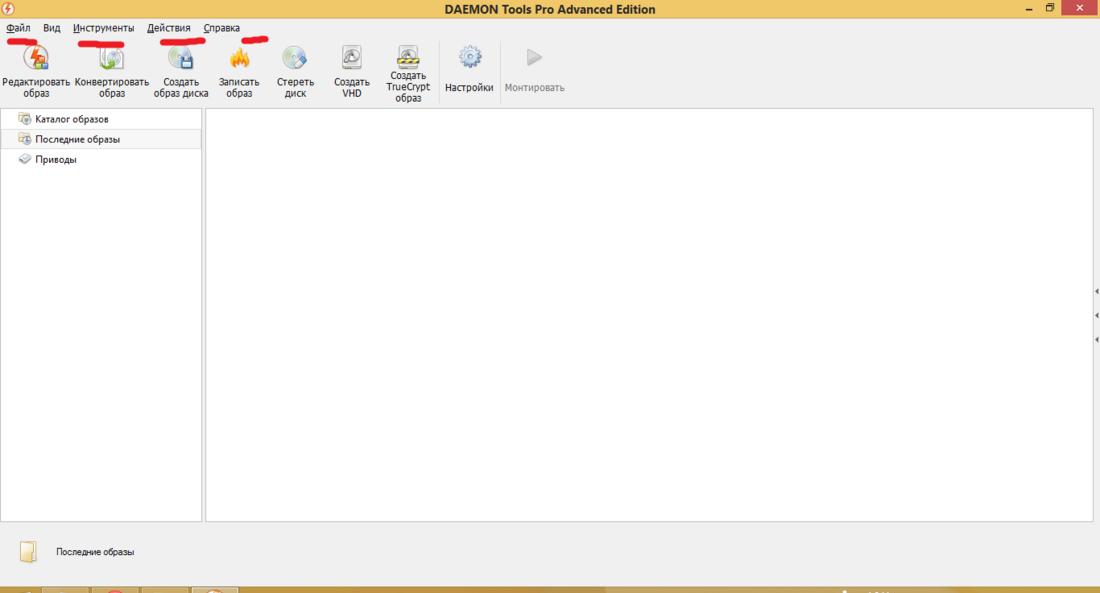The width and height of the screenshot is (1100, 593).
Task: Expand the topmost collapsed panel arrow on right edge
Action: tap(1096, 291)
